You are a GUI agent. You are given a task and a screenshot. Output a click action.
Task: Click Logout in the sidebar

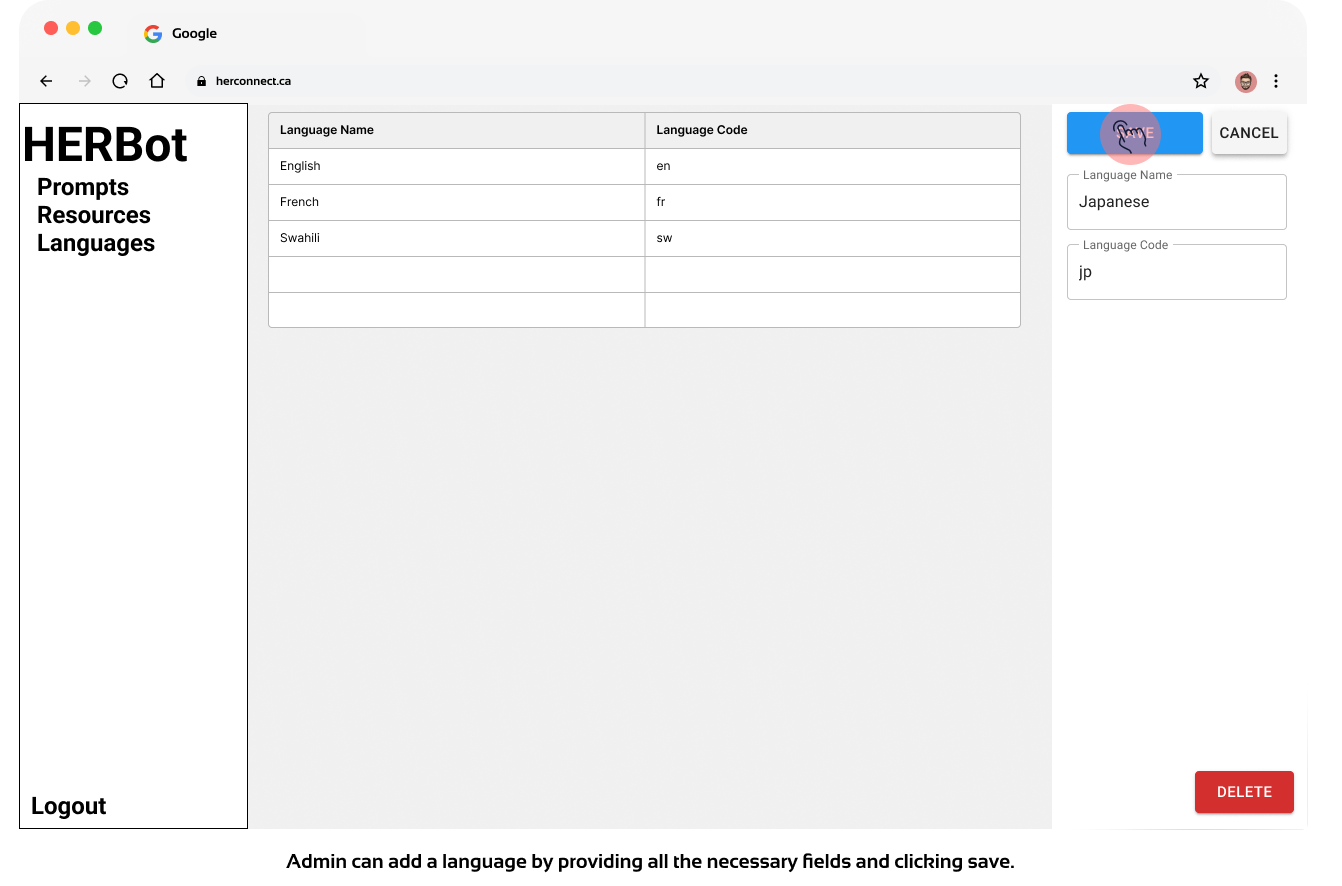68,806
